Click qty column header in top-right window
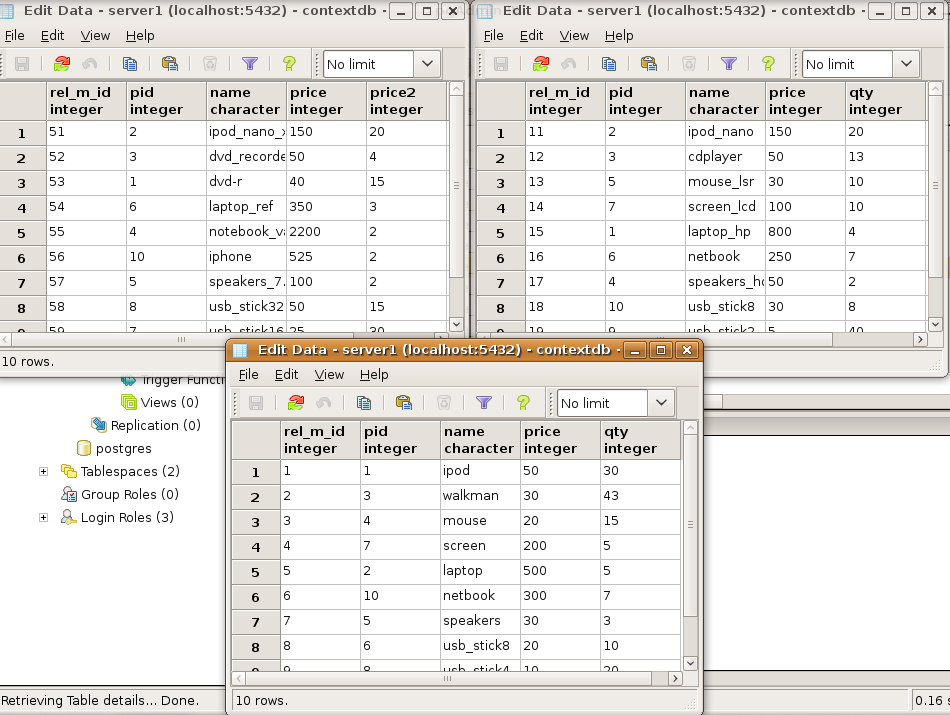This screenshot has width=950, height=715. click(x=886, y=101)
